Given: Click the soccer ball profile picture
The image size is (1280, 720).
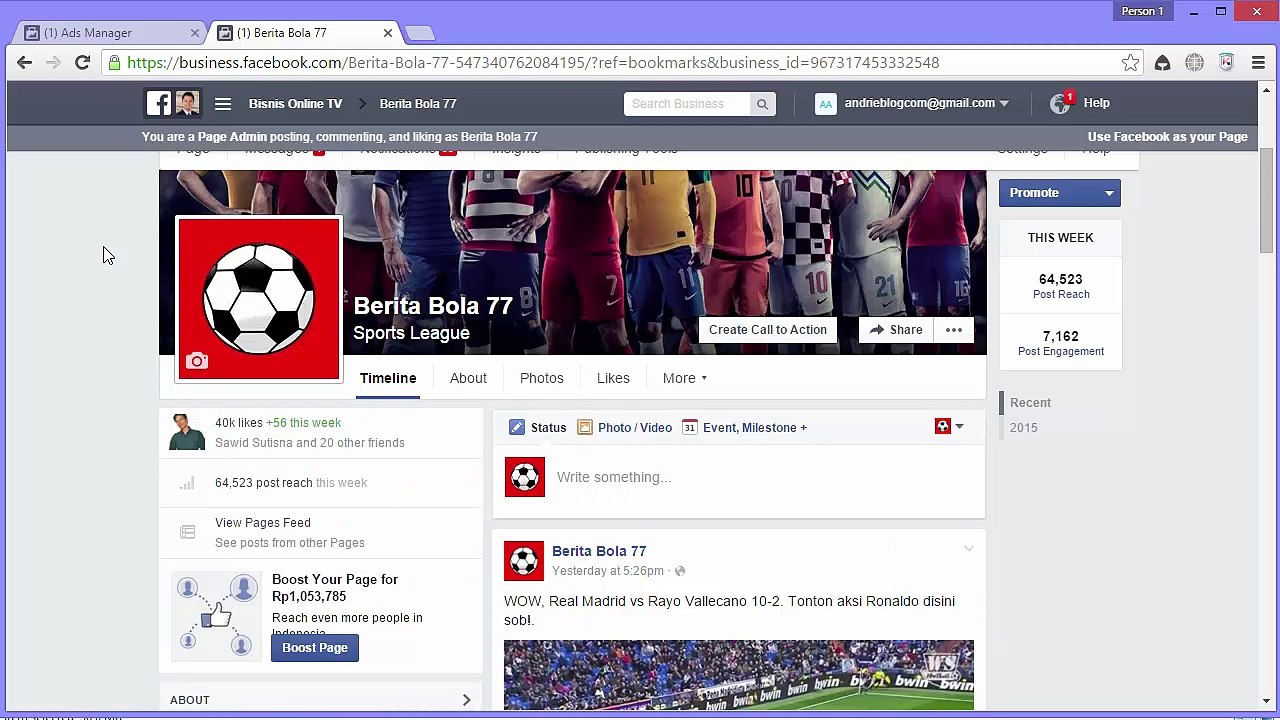Looking at the screenshot, I should pos(259,299).
